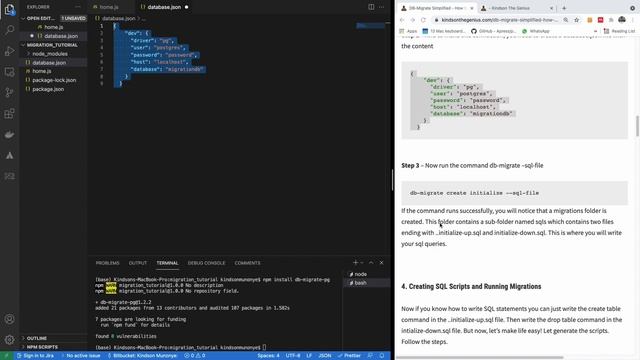Screen dimensions: 640x360
Task: Select the Terminal panel tab
Action: point(167,263)
